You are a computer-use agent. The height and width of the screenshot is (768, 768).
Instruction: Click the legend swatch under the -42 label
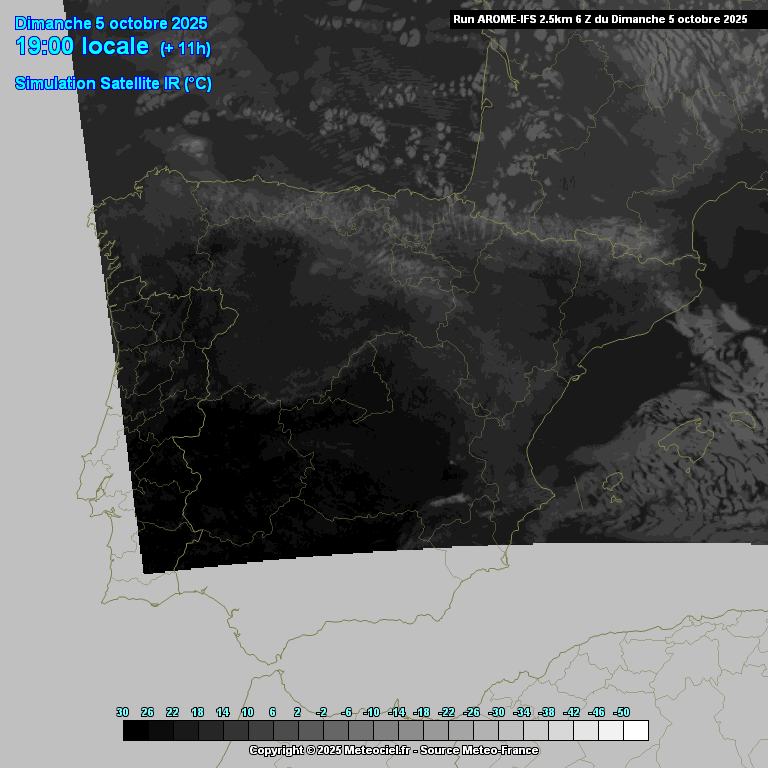[585, 731]
